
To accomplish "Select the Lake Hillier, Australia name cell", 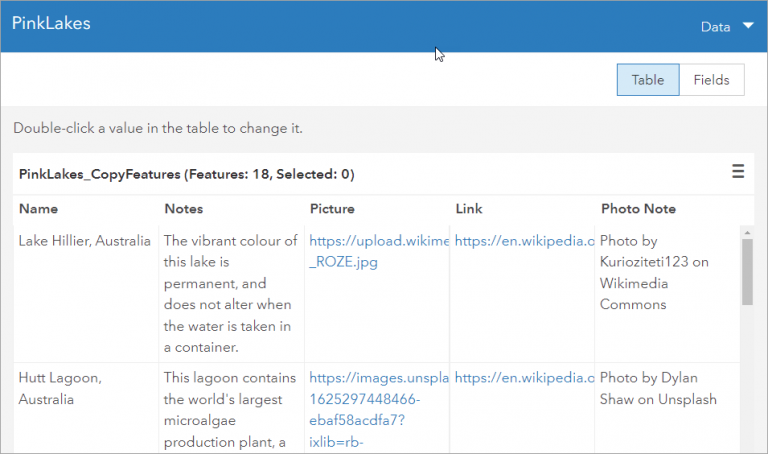I will [x=85, y=241].
